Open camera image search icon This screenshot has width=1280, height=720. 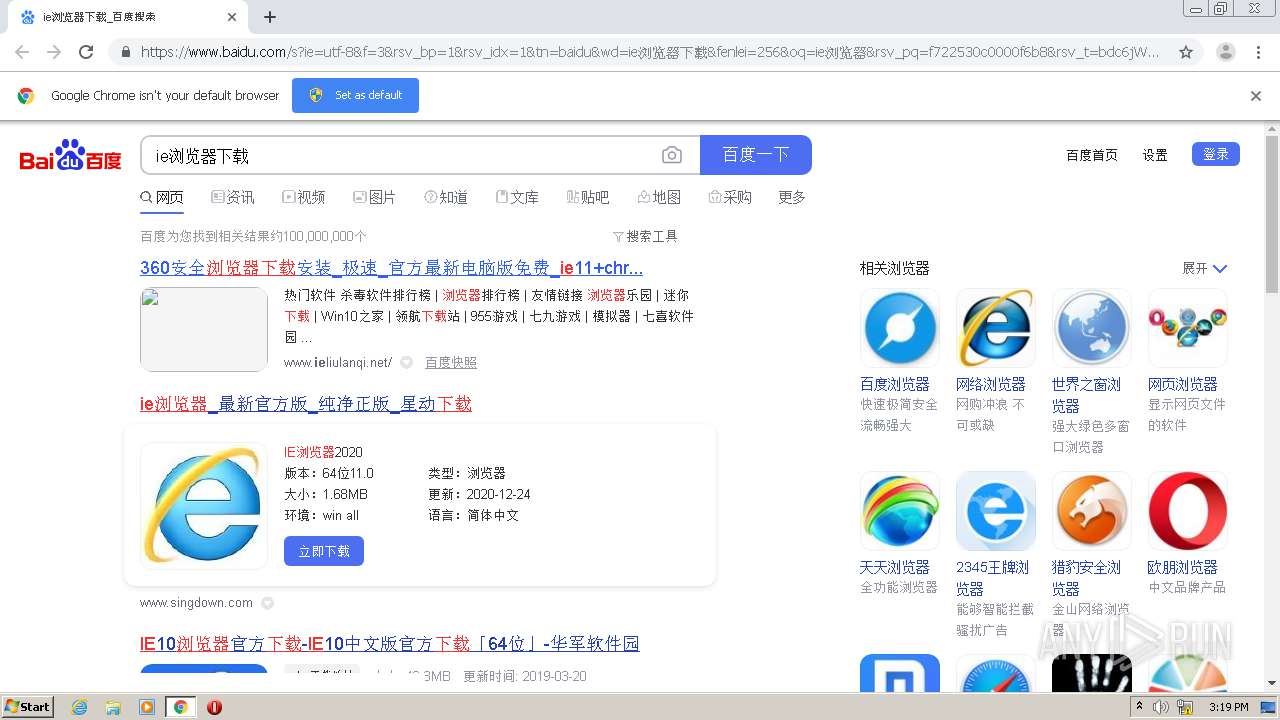(x=672, y=155)
